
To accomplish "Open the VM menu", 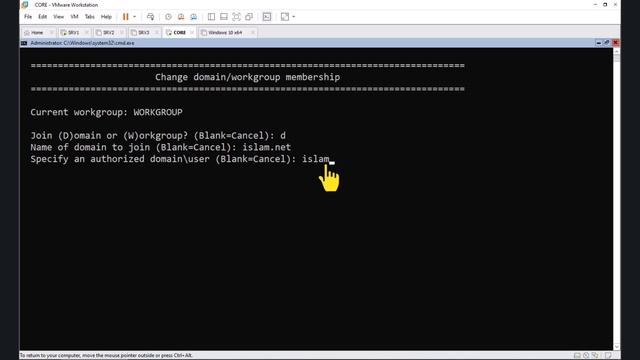I will 74,17.
